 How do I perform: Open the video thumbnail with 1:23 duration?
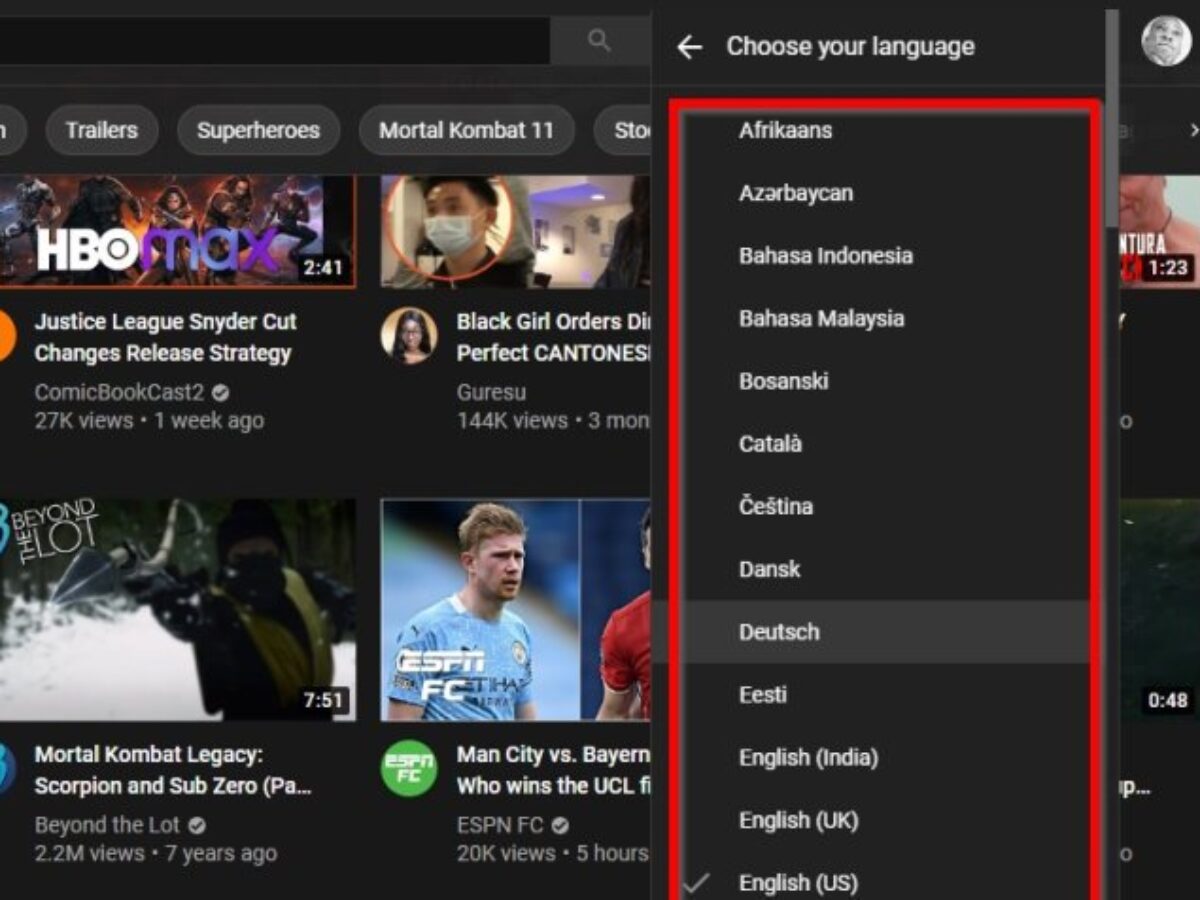(1159, 232)
